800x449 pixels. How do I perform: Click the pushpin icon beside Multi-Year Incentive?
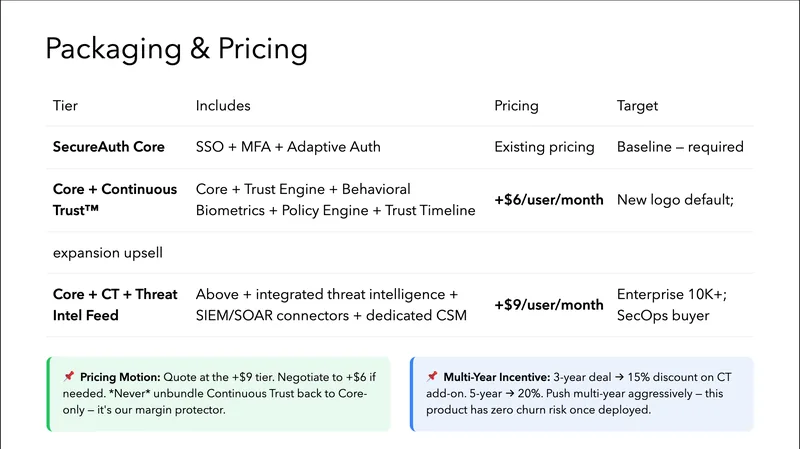click(432, 376)
